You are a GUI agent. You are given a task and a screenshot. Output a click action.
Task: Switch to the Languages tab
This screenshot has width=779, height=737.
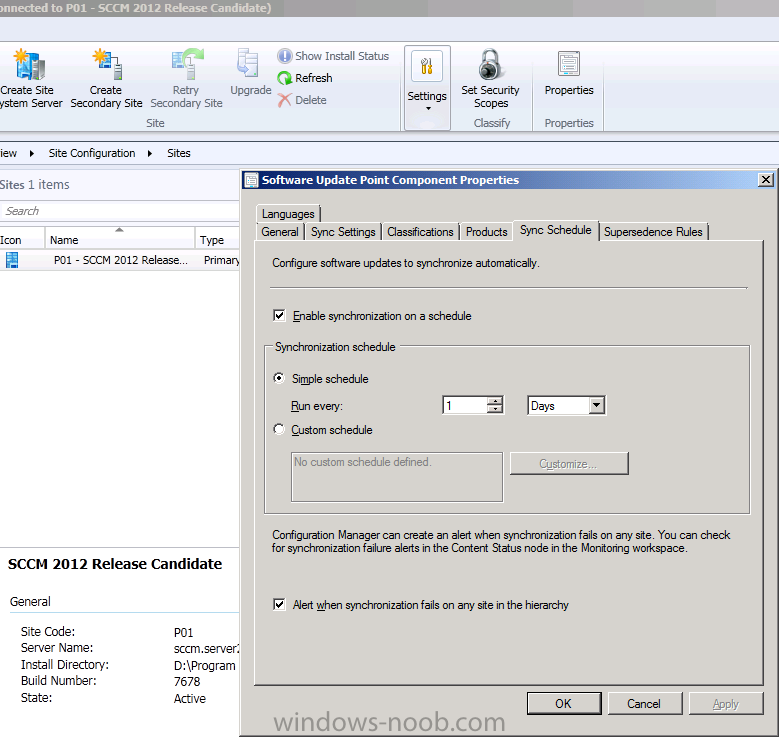click(288, 214)
